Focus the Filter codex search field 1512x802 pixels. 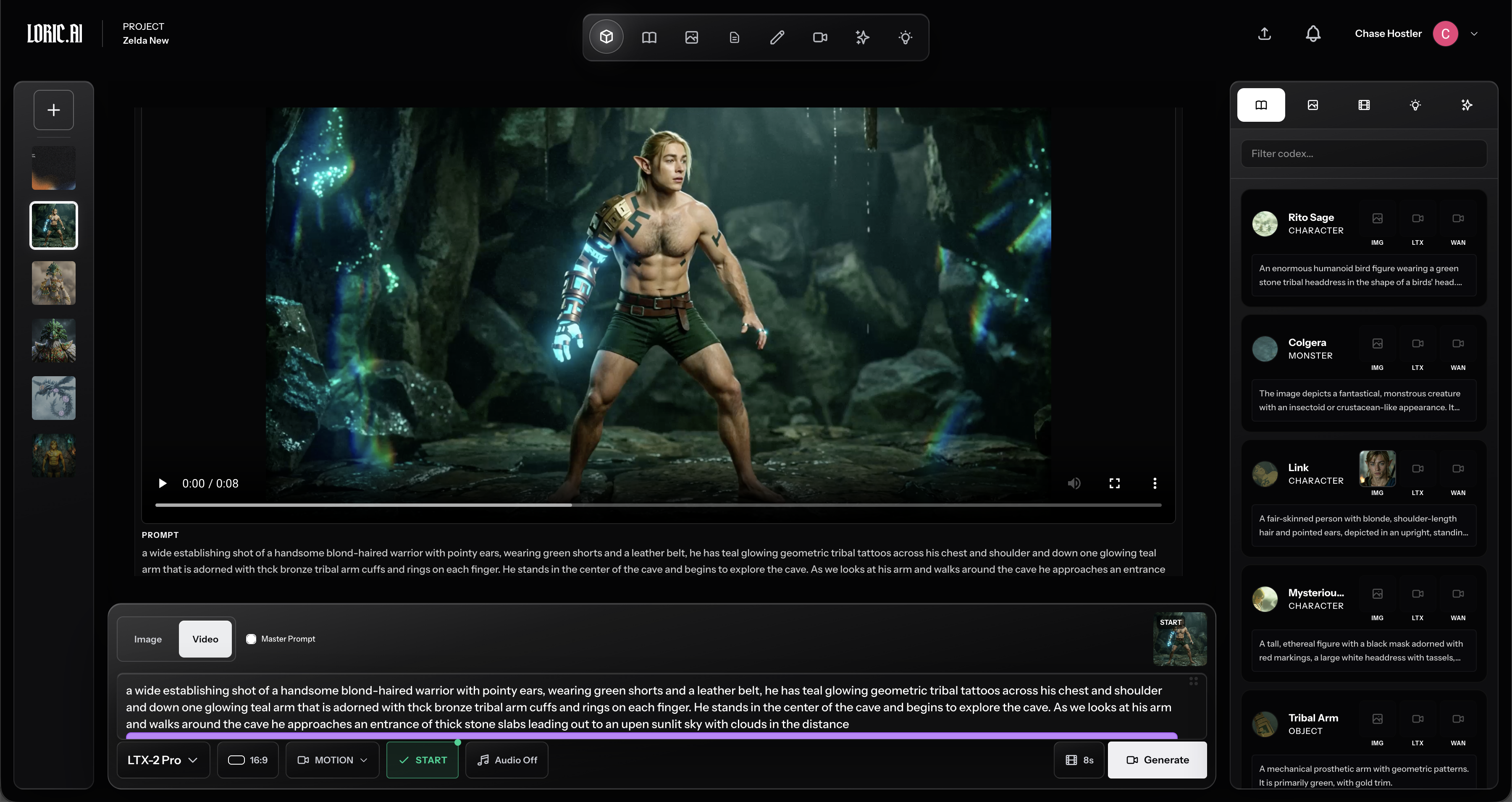point(1363,154)
